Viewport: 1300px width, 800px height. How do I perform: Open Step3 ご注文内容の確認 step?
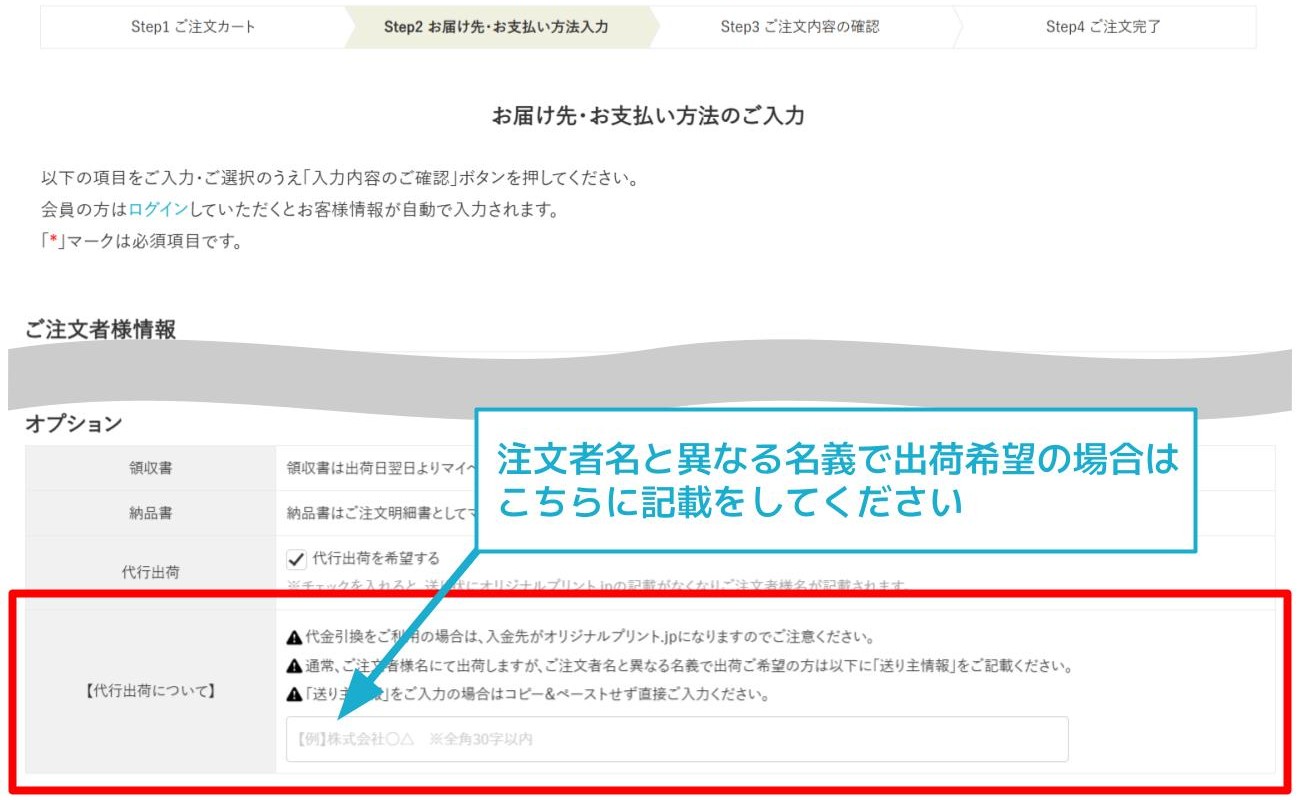[798, 28]
